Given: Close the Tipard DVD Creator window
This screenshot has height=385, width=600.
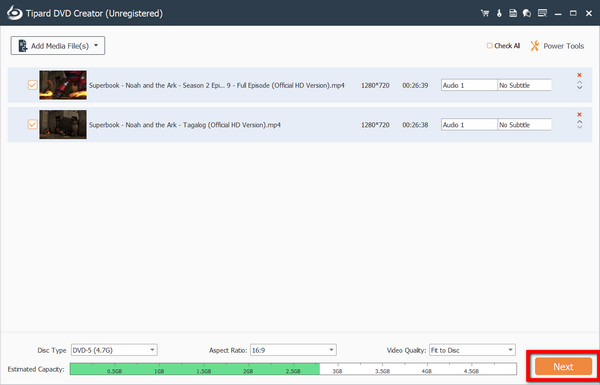Looking at the screenshot, I should [x=589, y=13].
